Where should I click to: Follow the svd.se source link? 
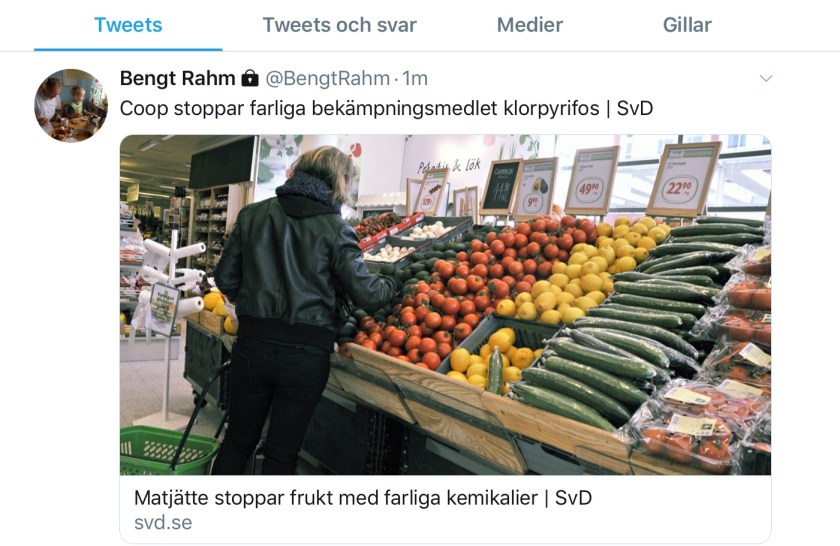click(163, 522)
